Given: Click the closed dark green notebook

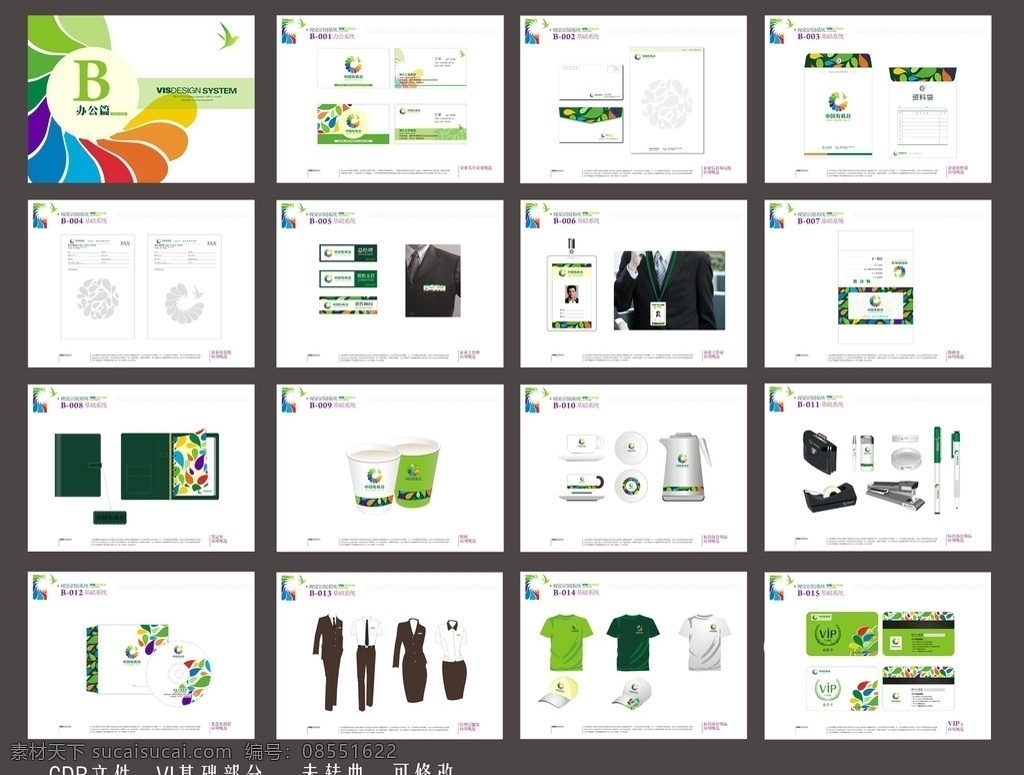Looking at the screenshot, I should [78, 465].
